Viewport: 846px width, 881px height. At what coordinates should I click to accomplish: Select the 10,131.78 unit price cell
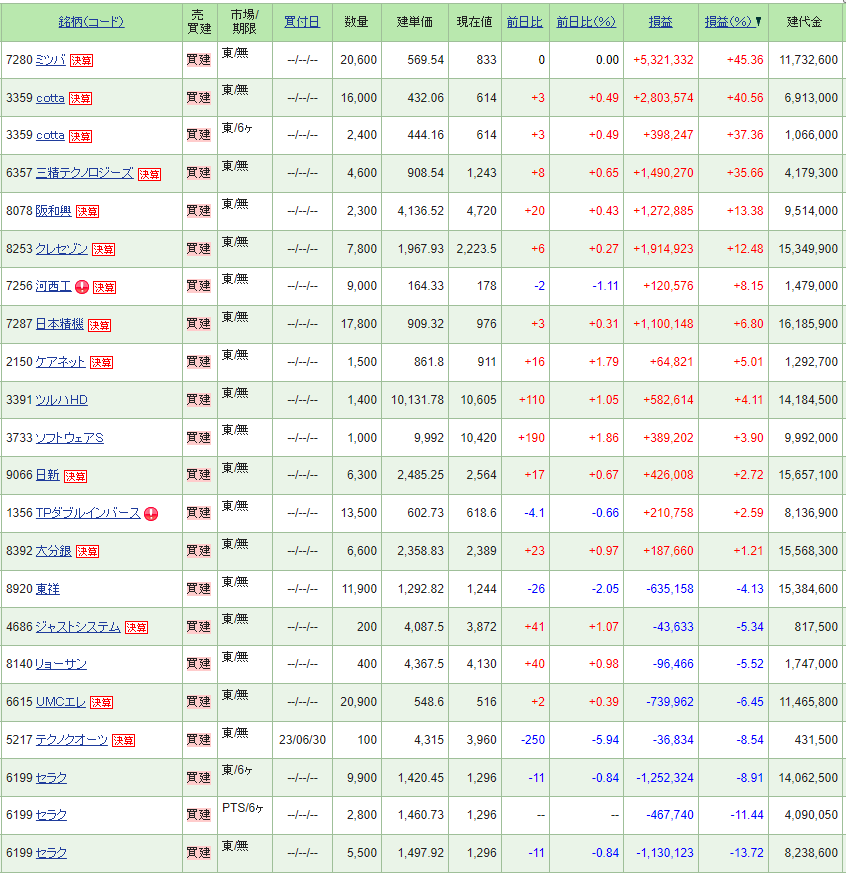click(x=417, y=400)
